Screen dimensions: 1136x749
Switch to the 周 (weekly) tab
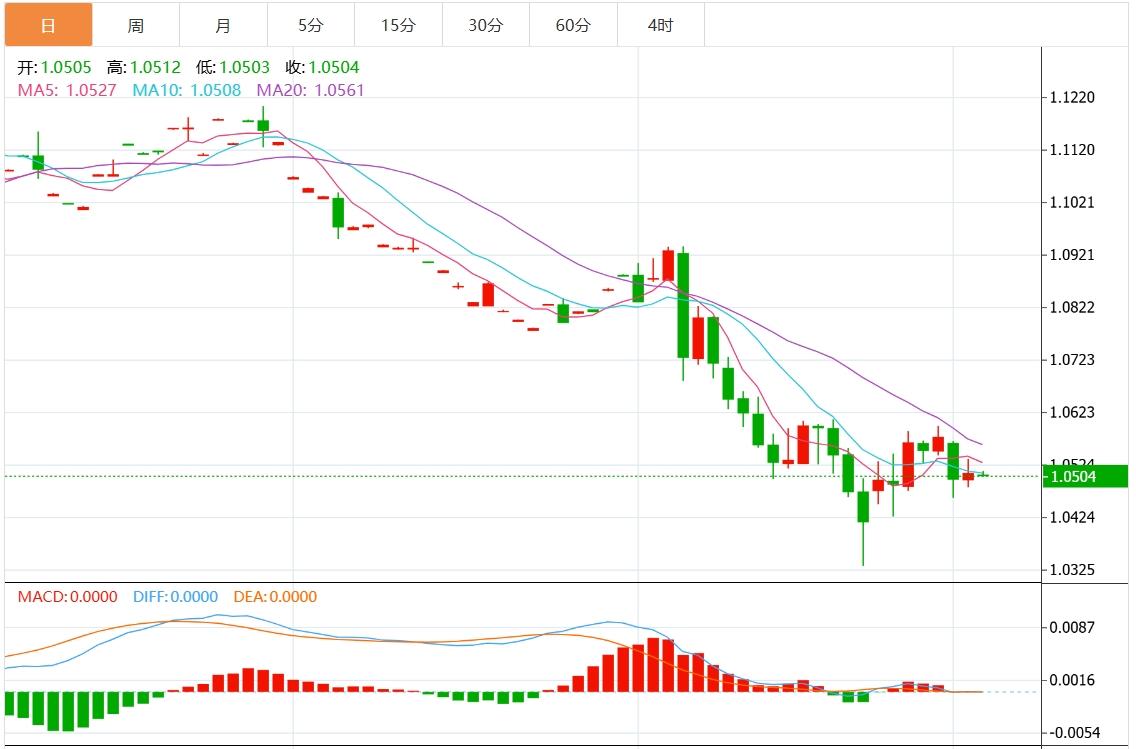coord(135,25)
